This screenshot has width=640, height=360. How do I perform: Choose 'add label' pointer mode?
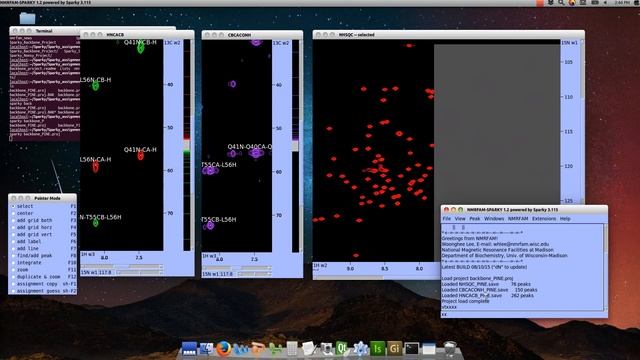43,241
